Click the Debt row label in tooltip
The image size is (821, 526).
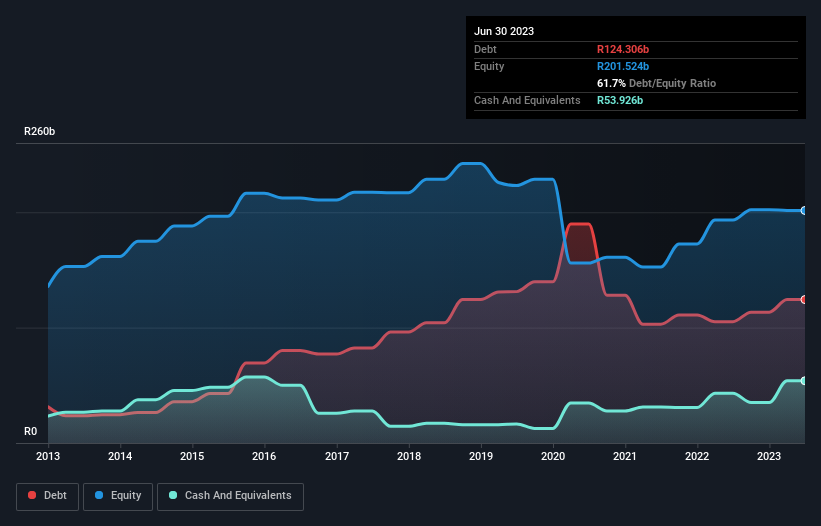pos(485,49)
